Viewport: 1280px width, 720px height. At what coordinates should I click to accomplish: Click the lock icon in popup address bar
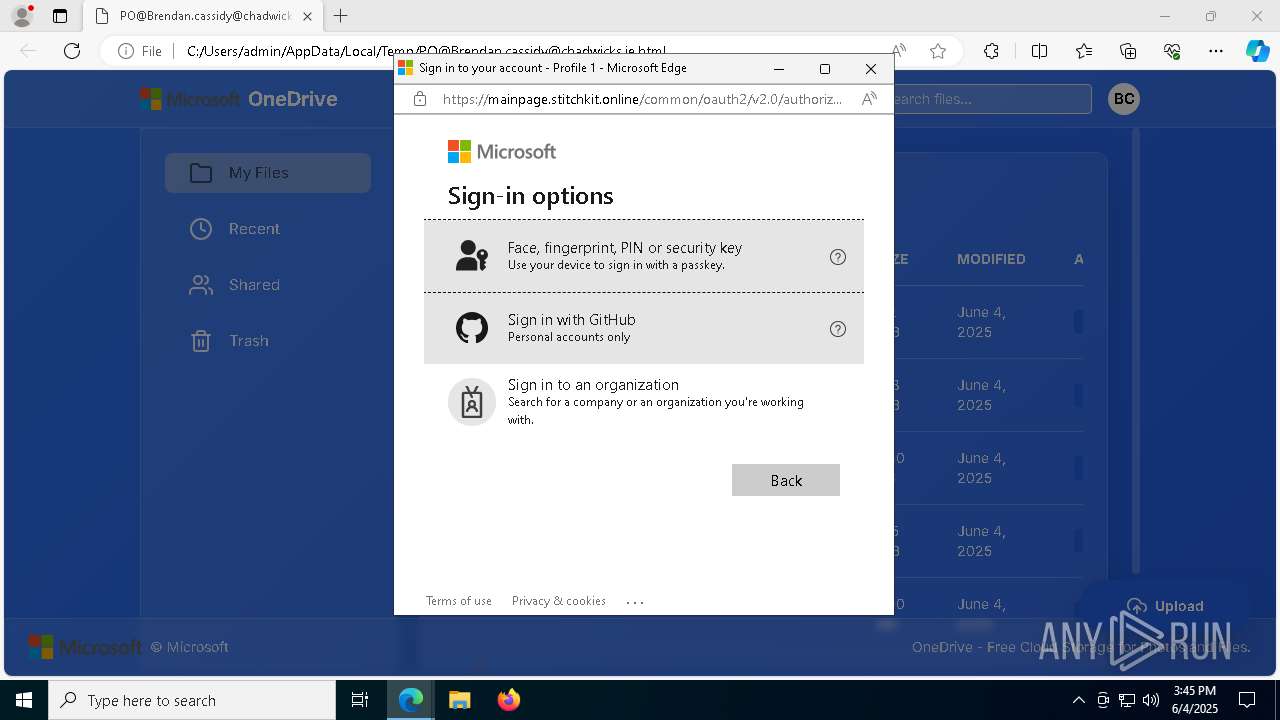[x=420, y=99]
